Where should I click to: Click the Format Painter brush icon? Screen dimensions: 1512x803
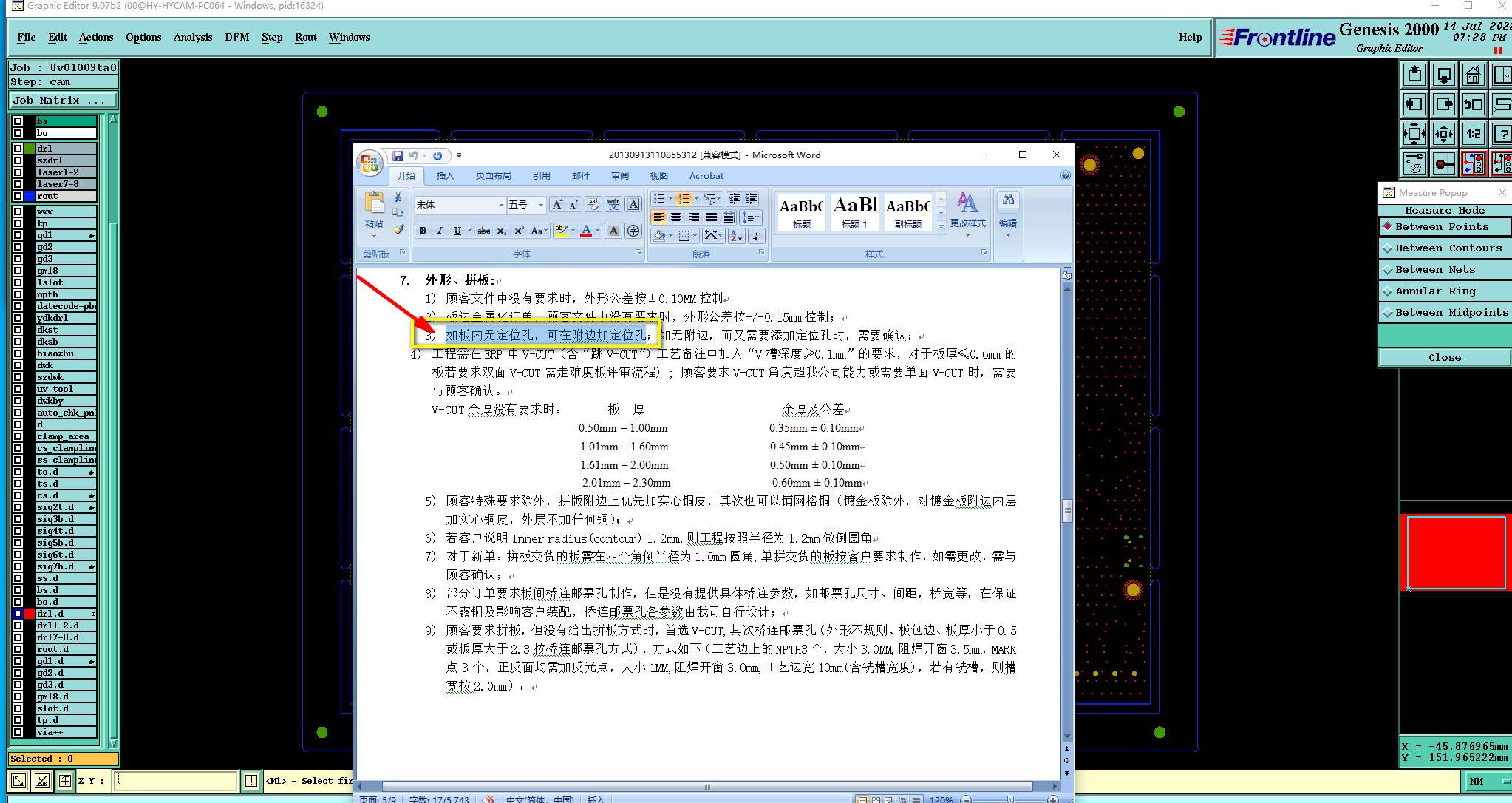[x=398, y=229]
